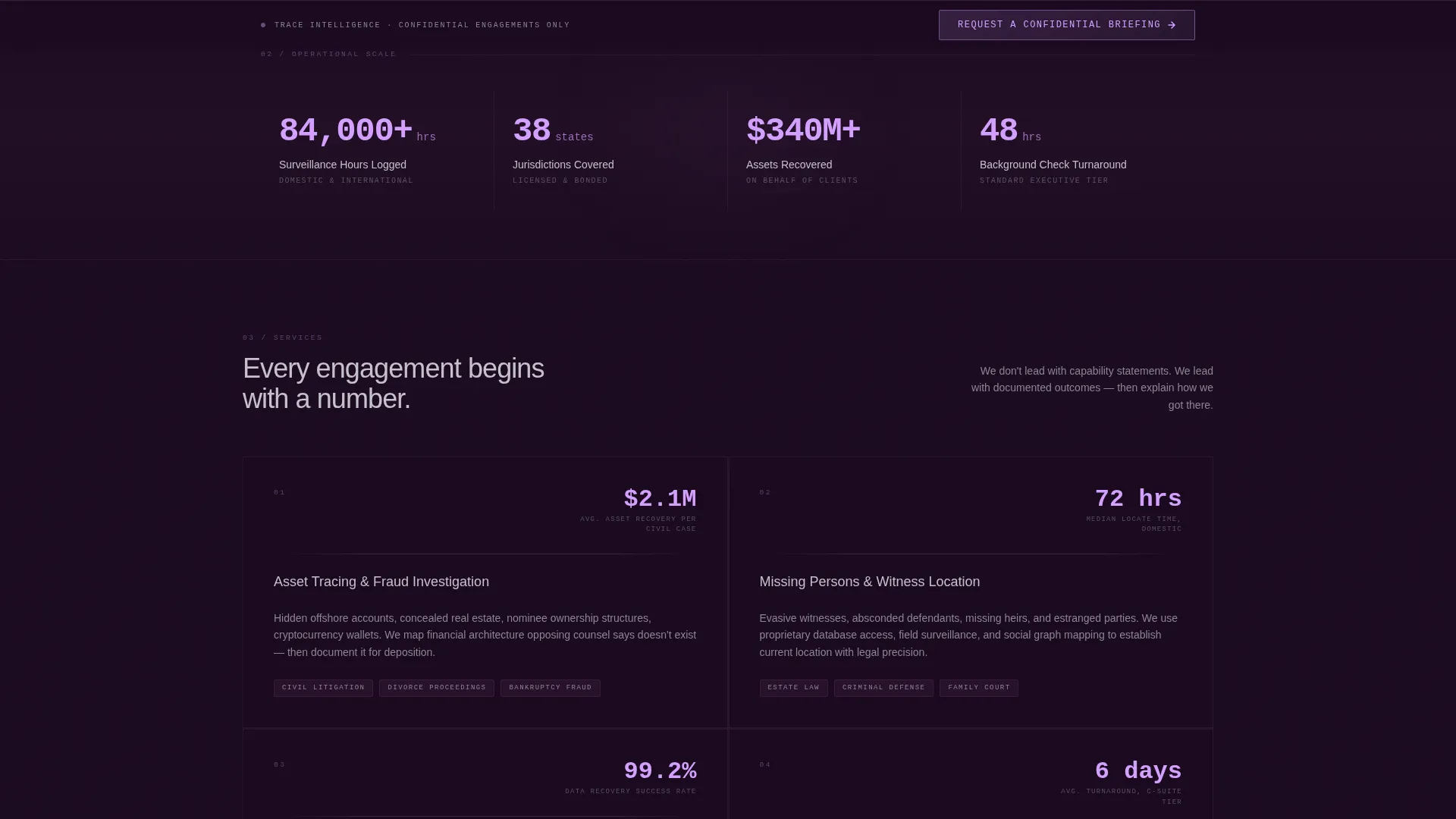Image resolution: width=1456 pixels, height=819 pixels.
Task: Click the $340M+ figure
Action: pyautogui.click(x=803, y=130)
